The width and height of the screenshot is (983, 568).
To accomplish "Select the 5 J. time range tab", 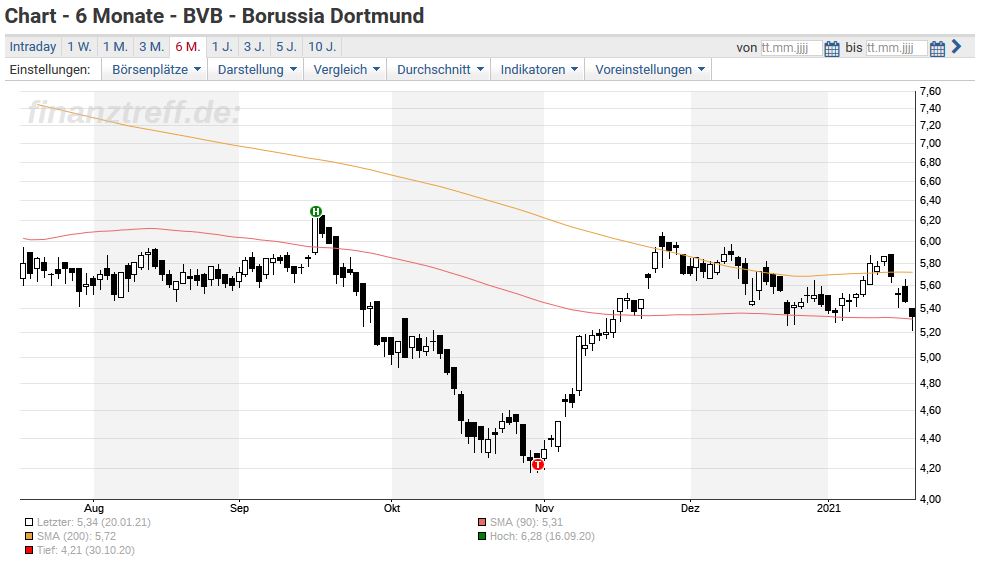I will coord(286,46).
